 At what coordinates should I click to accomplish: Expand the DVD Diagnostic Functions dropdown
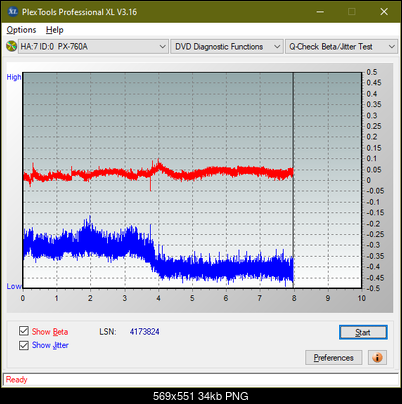[x=227, y=47]
